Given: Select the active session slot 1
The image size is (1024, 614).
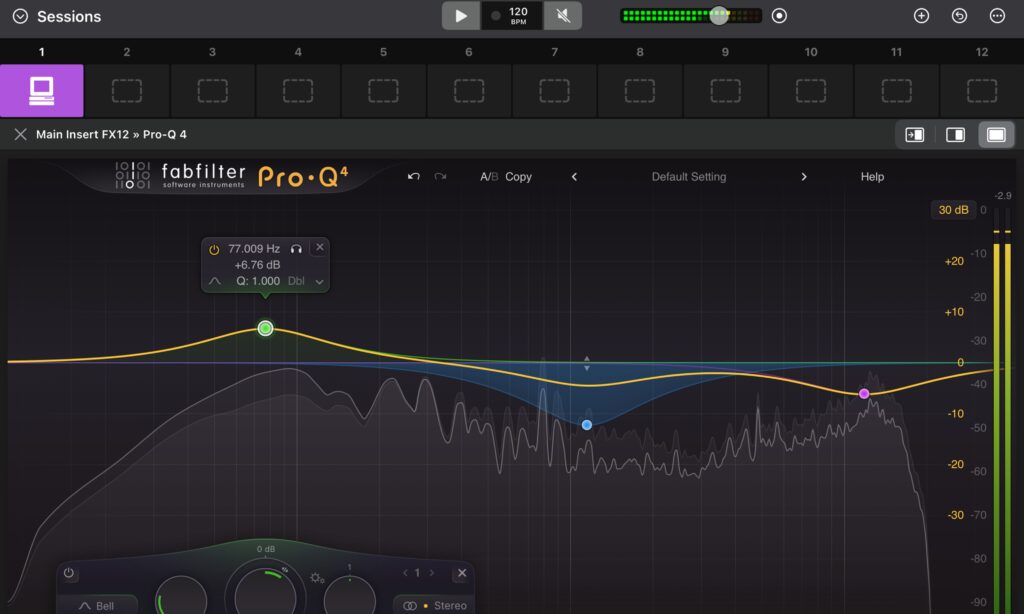Looking at the screenshot, I should [41, 91].
